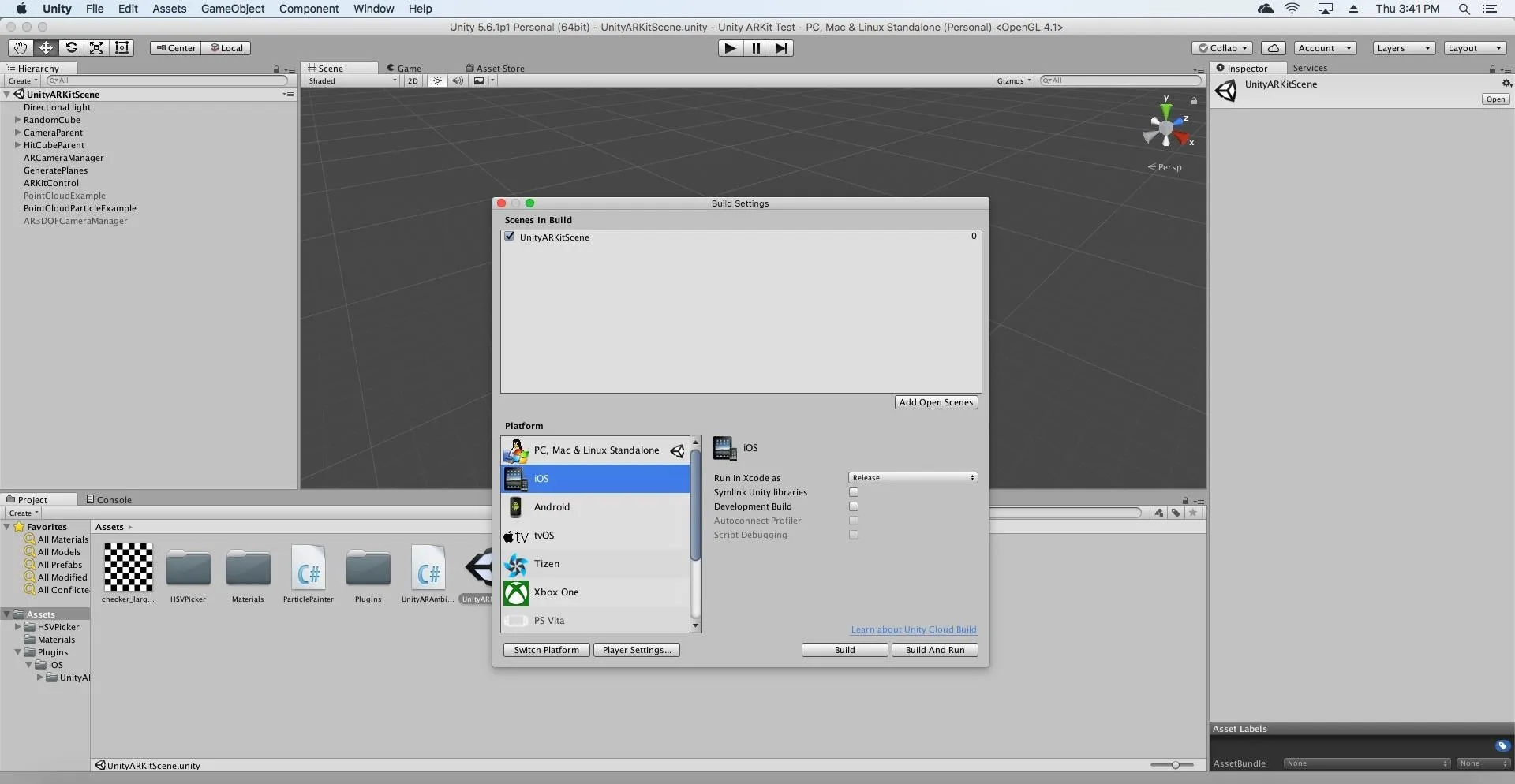Toggle Local coordinate handle mode
Viewport: 1515px width, 784px height.
coord(226,48)
